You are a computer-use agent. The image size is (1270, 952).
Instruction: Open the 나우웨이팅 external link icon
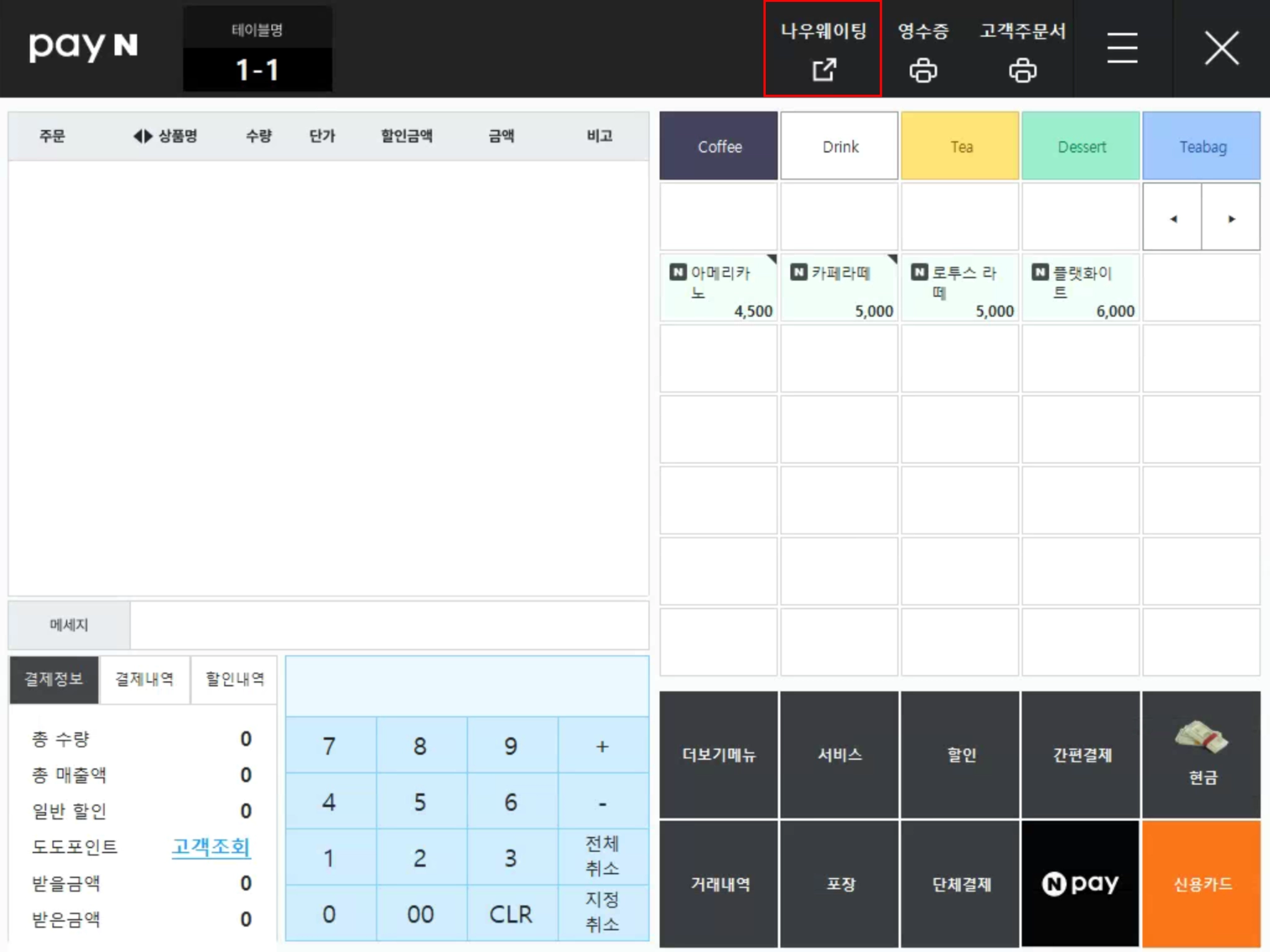[824, 69]
